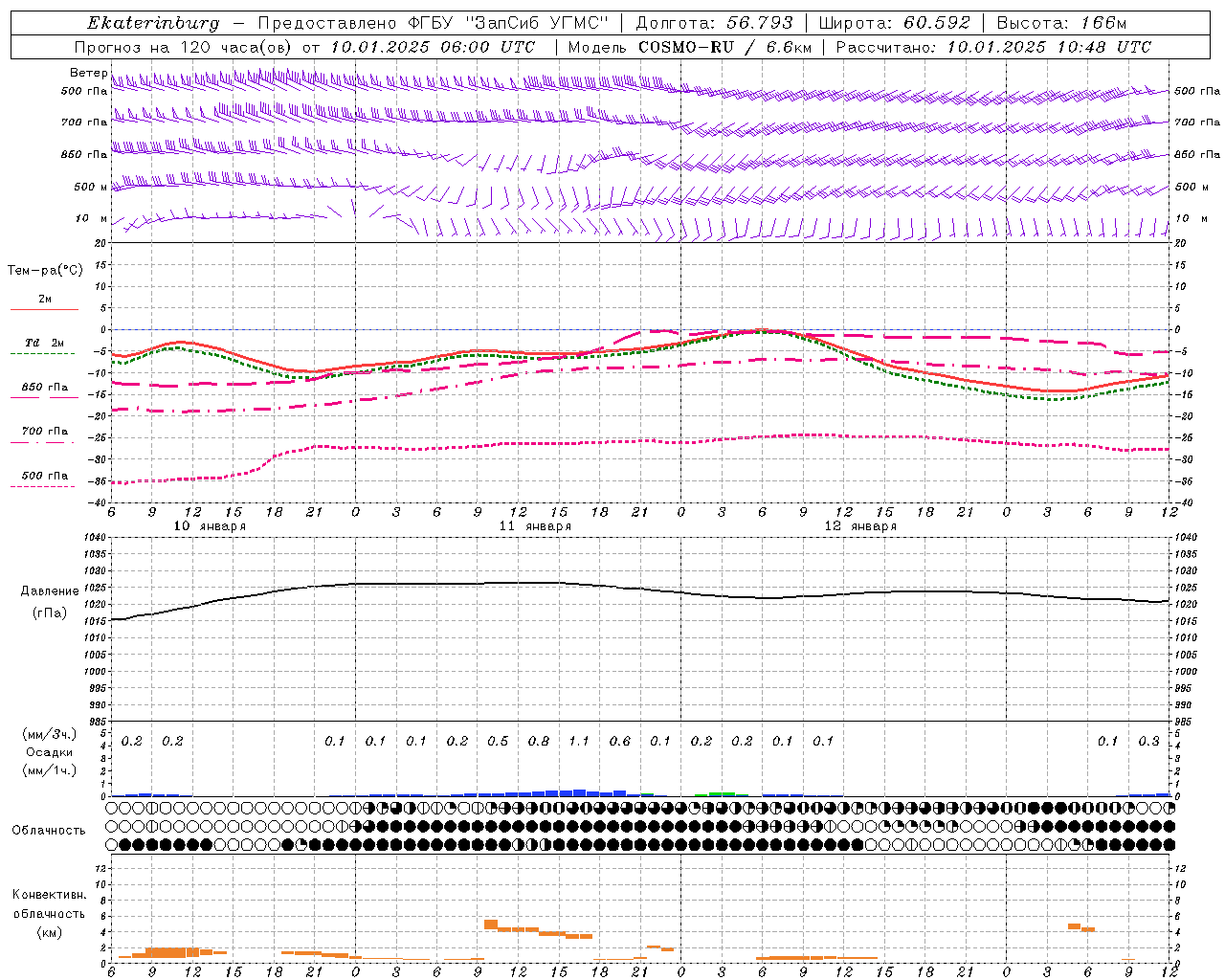Click the '11 января' date label

click(535, 526)
